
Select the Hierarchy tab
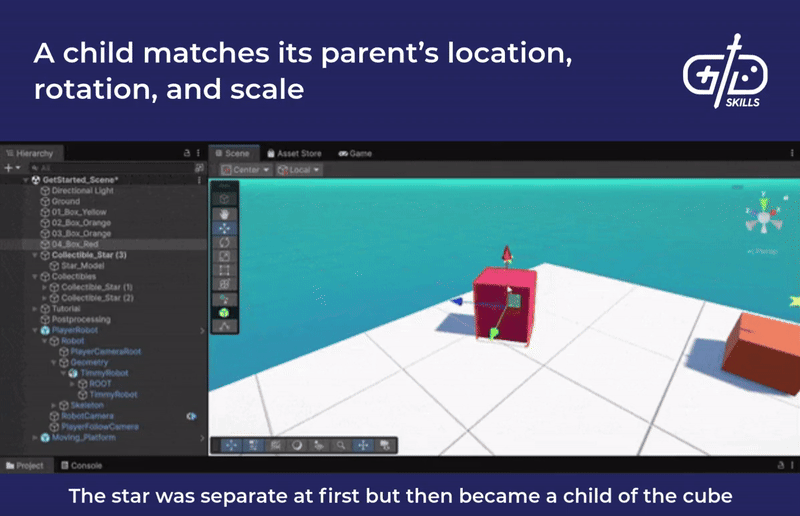(31, 153)
